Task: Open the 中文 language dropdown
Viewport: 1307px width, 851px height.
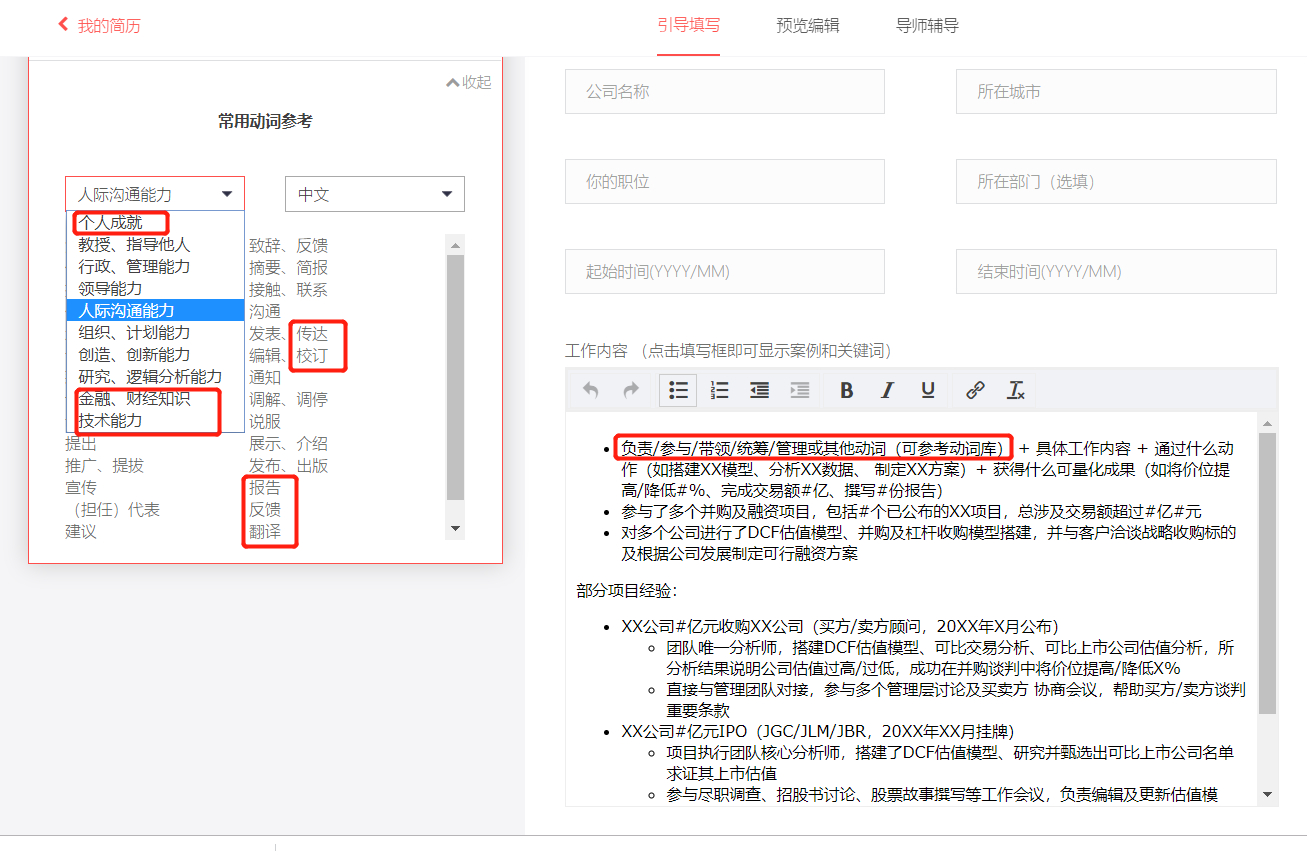Action: (375, 194)
